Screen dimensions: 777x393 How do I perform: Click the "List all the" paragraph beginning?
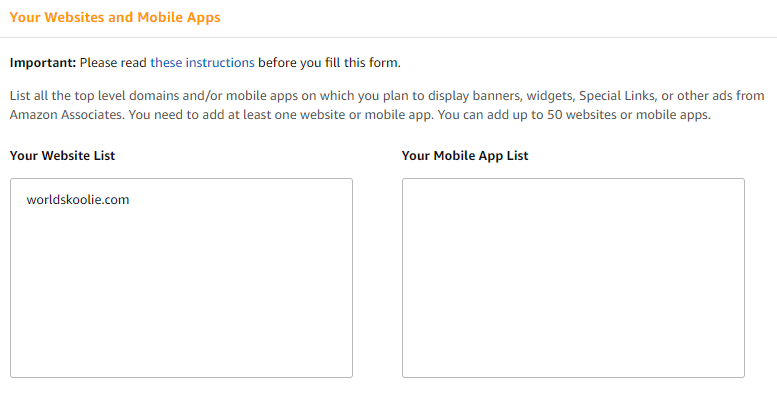(x=40, y=95)
